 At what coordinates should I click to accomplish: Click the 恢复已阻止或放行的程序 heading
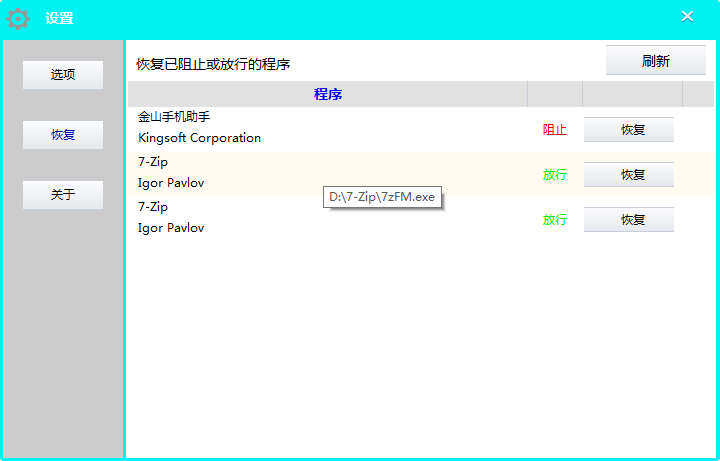click(x=213, y=64)
